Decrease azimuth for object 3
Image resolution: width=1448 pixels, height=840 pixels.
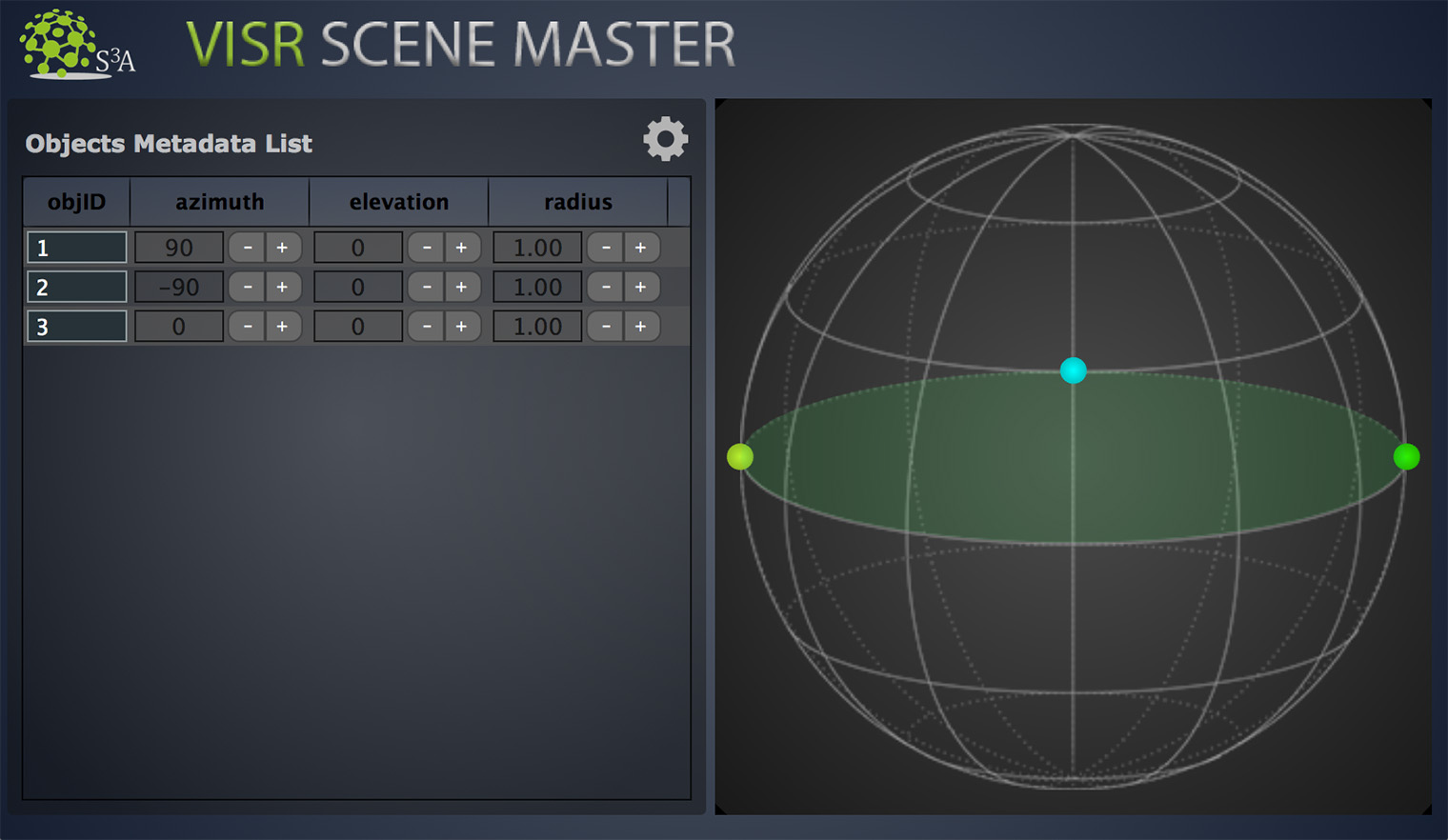point(248,327)
